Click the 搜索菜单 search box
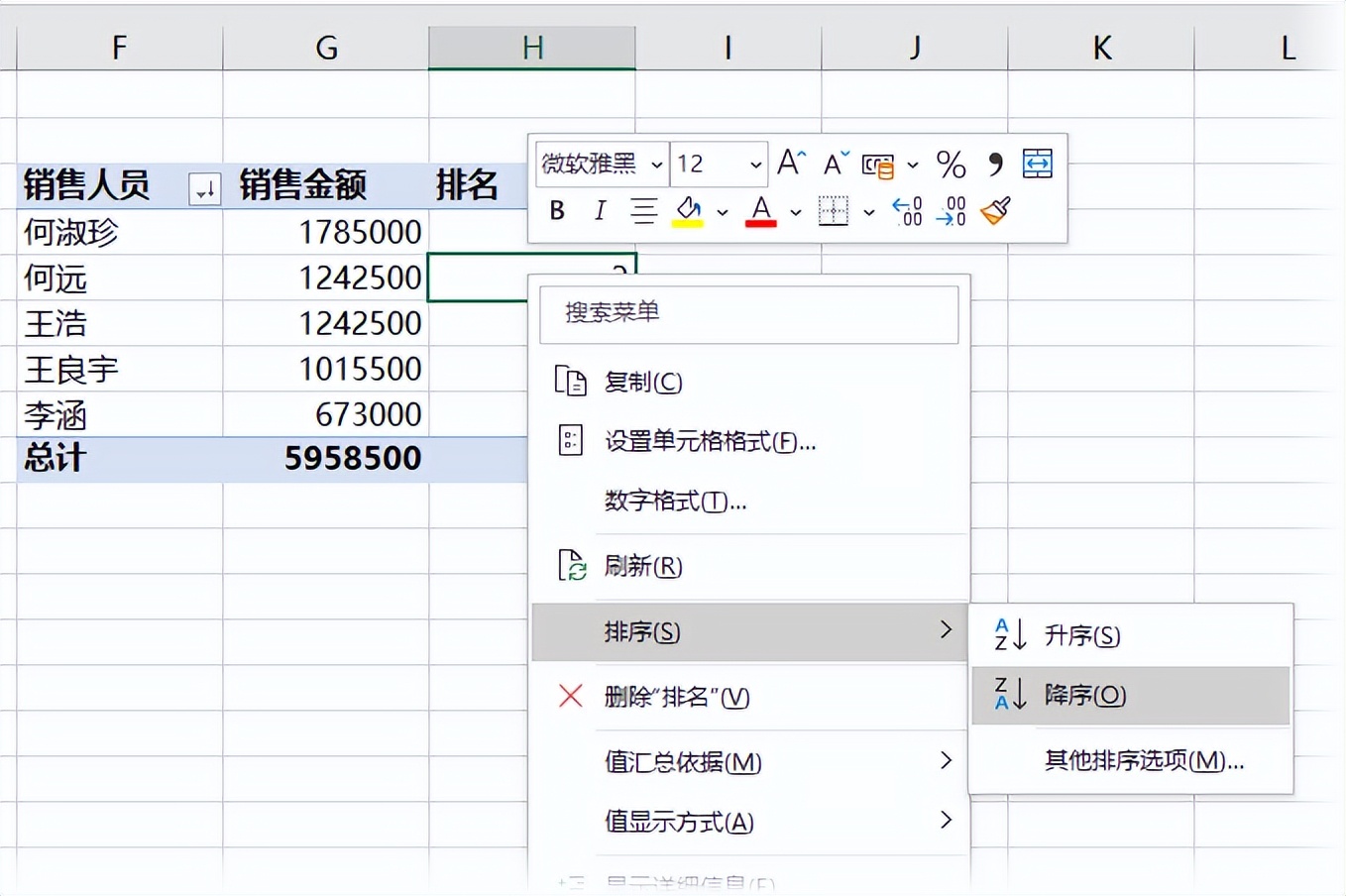1346x896 pixels. click(x=749, y=314)
